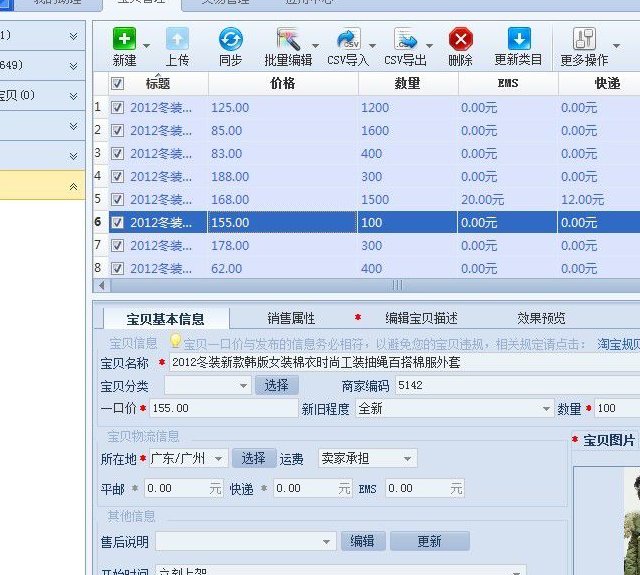Screen dimensions: 640x575
Task: Uncheck the checkbox in row 5
Action: point(117,199)
